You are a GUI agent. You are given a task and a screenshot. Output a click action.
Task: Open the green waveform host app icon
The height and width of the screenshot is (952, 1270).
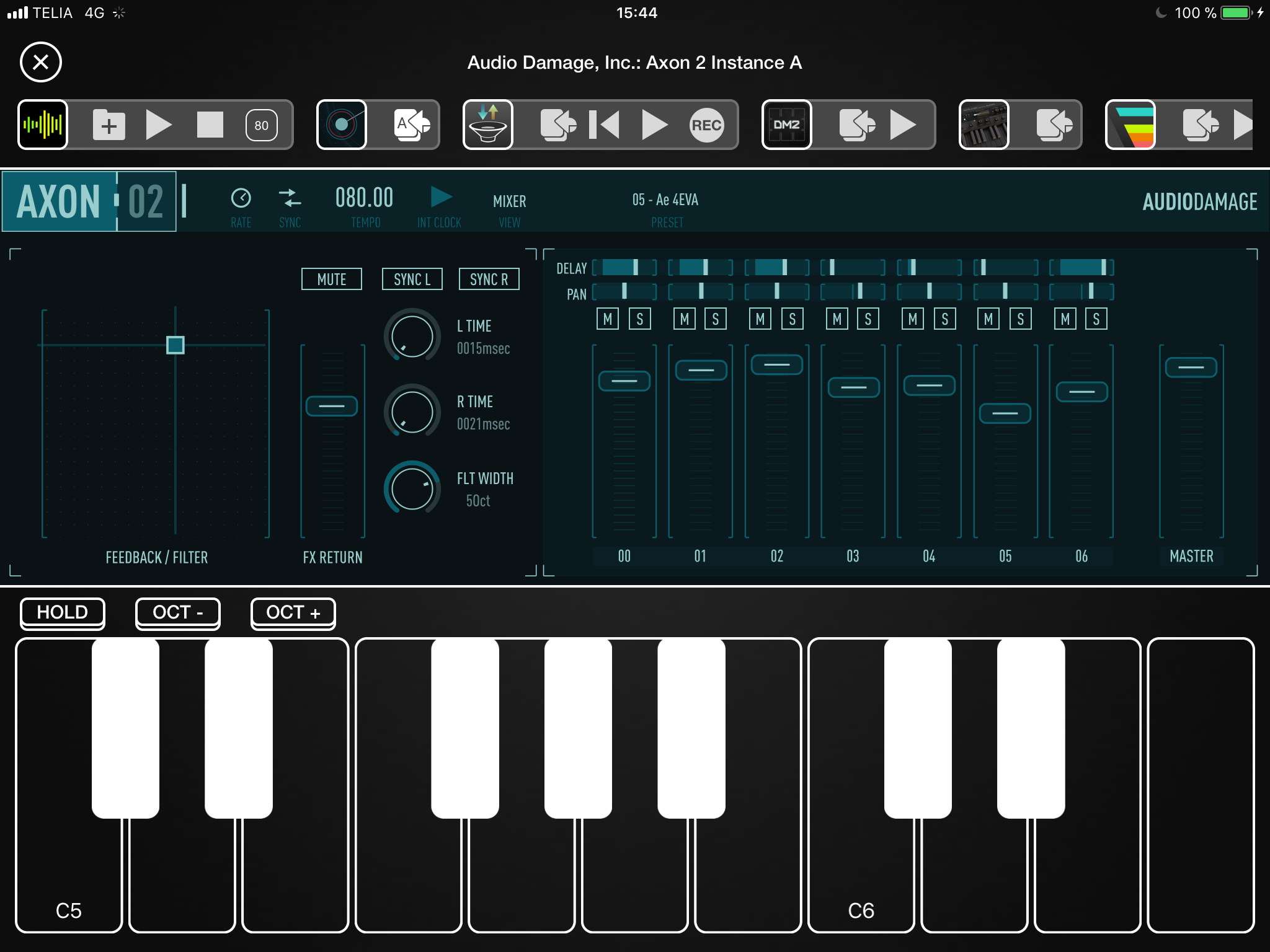[x=43, y=125]
